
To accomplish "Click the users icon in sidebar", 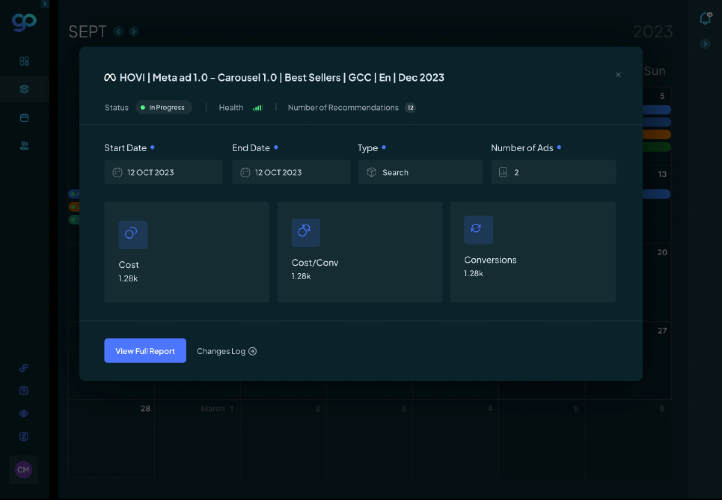I will coord(24,145).
